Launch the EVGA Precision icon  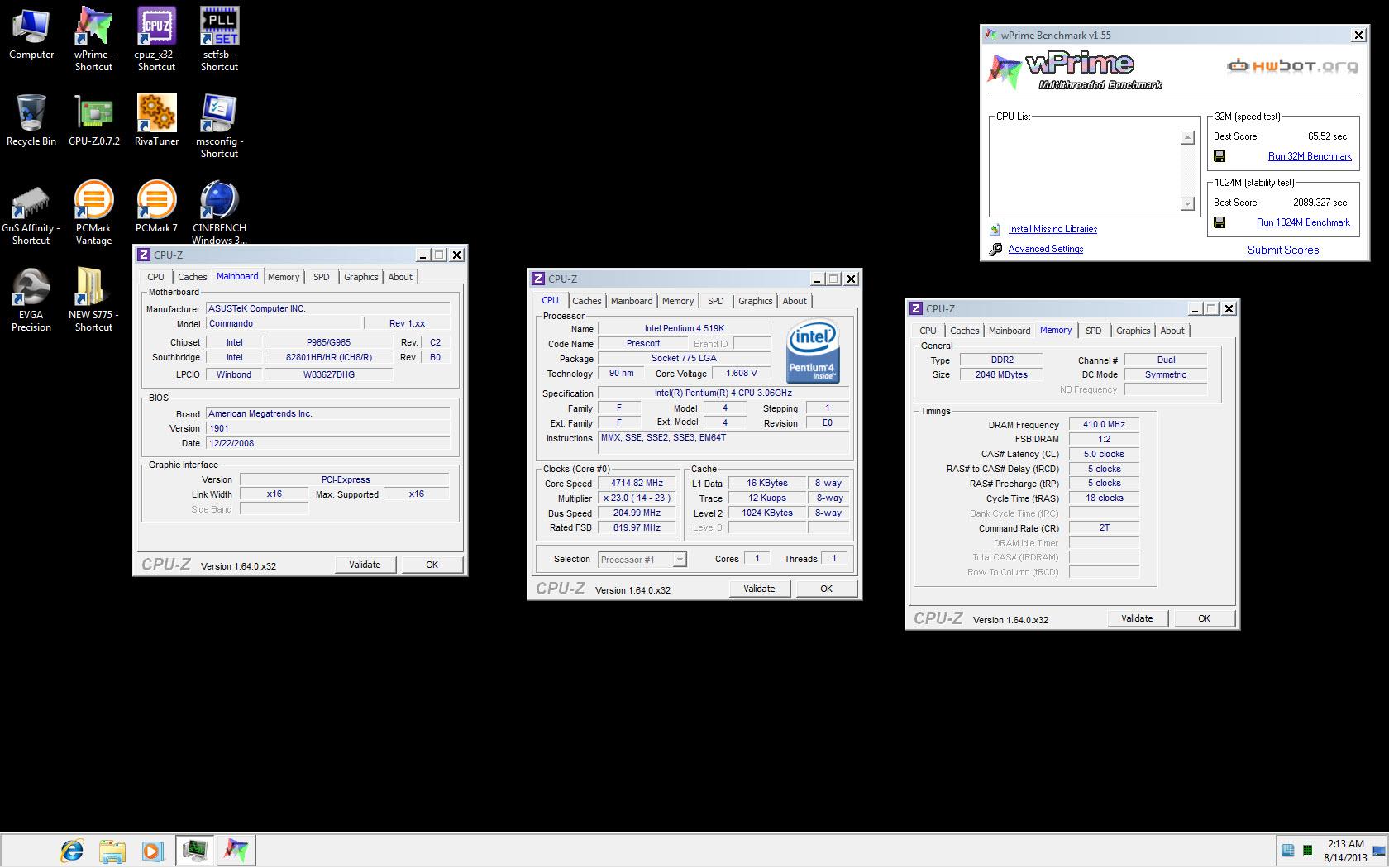[x=31, y=299]
